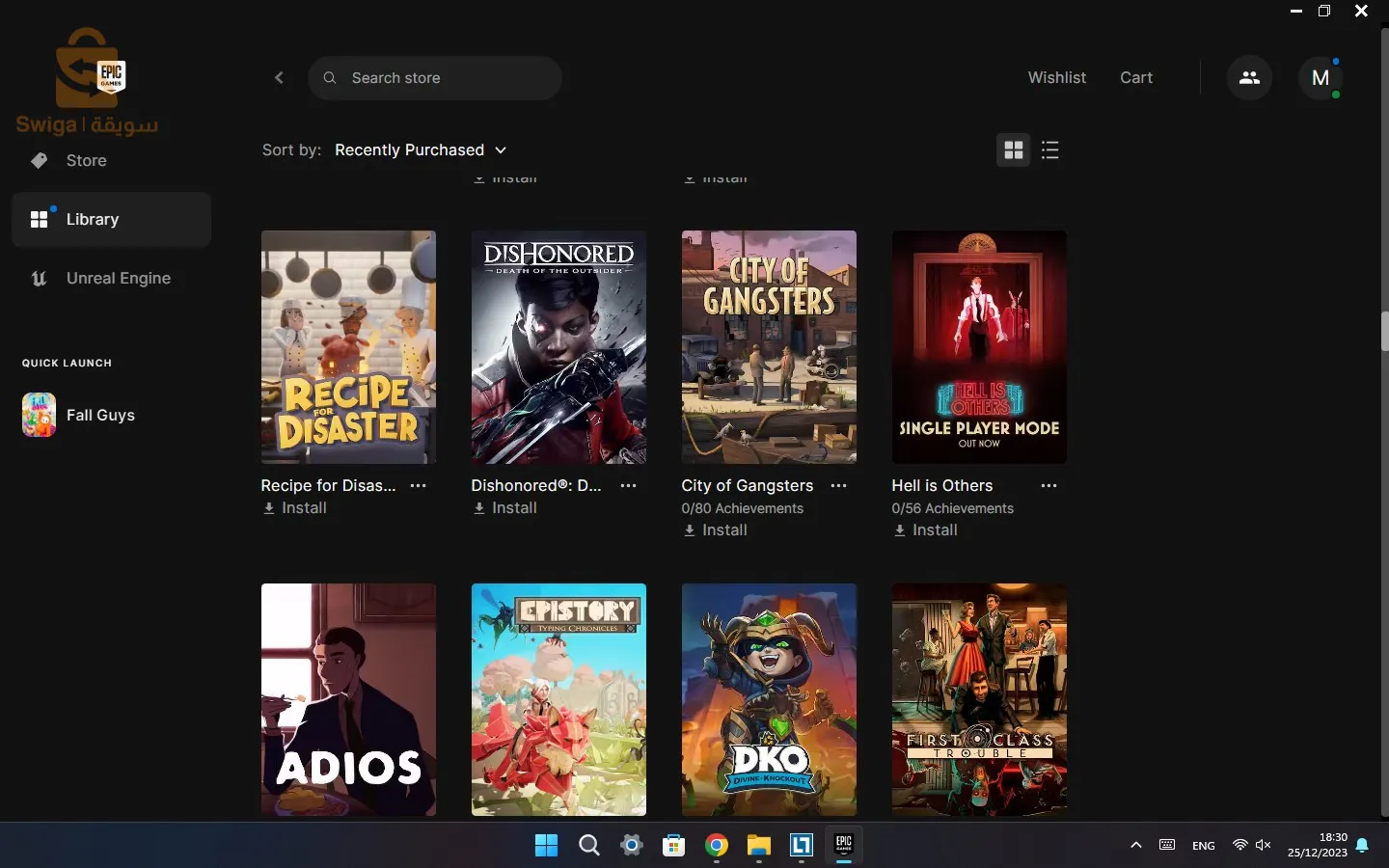
Task: Switch to list view
Action: click(x=1050, y=150)
